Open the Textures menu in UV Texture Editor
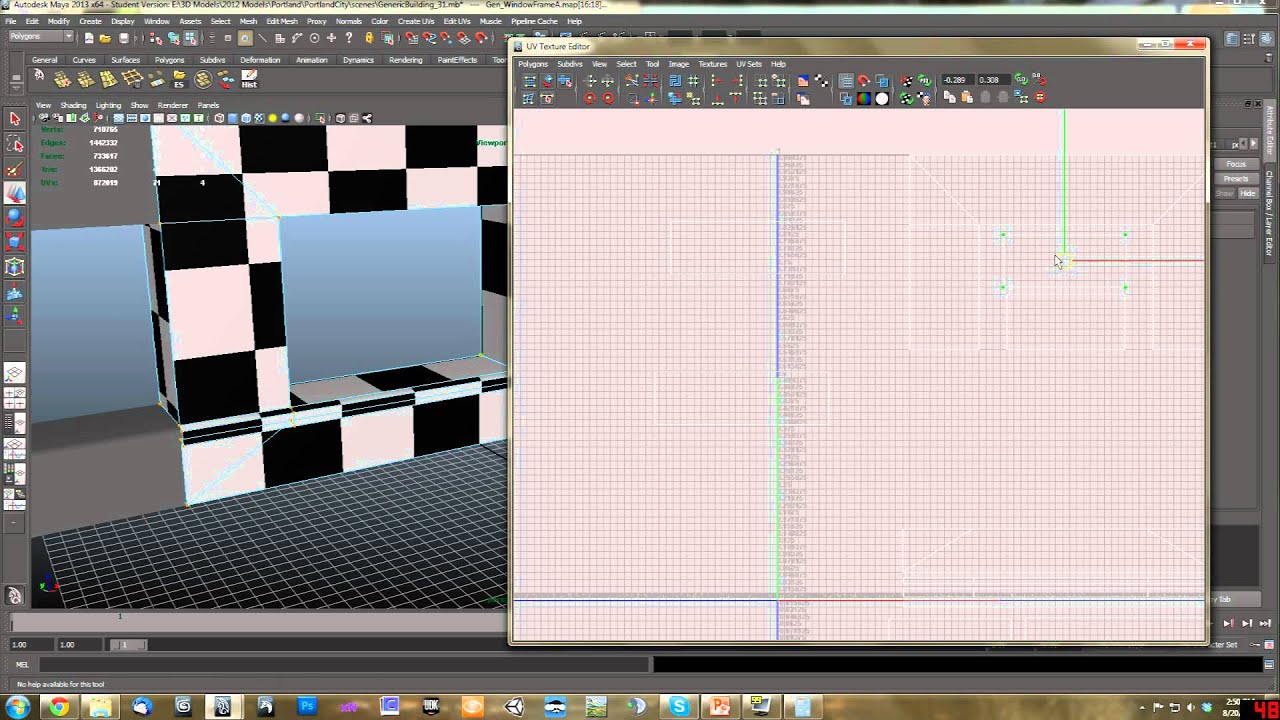The height and width of the screenshot is (720, 1280). point(712,64)
